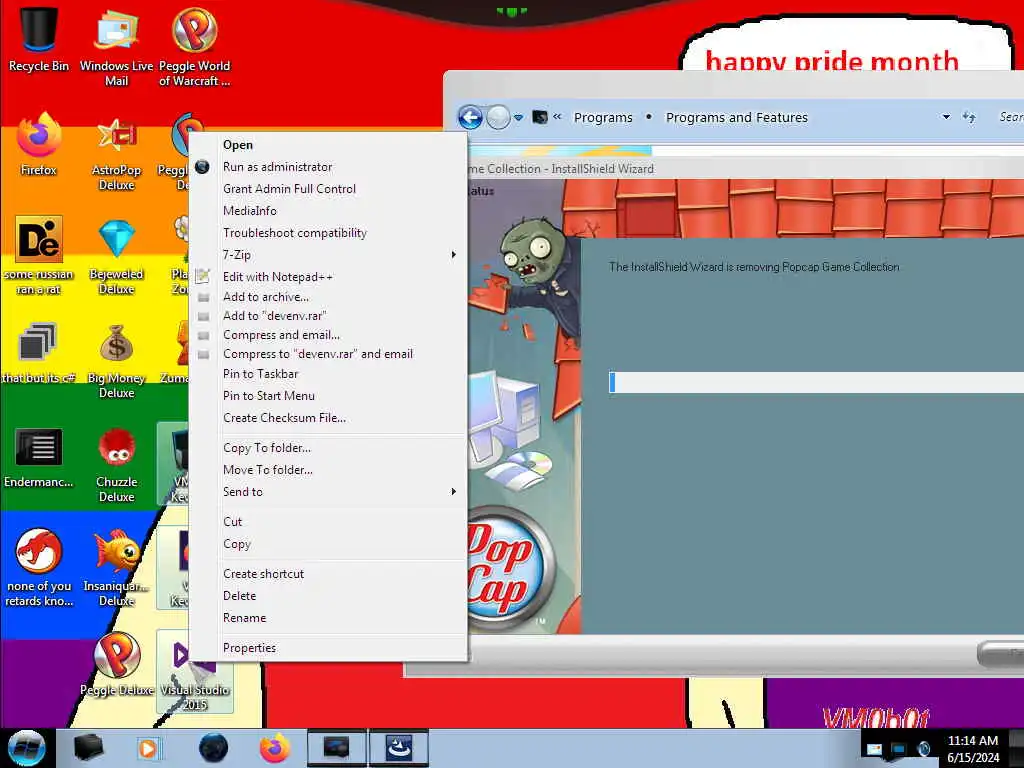The width and height of the screenshot is (1024, 768).
Task: Open the Endermanc... desktop icon
Action: coord(39,457)
